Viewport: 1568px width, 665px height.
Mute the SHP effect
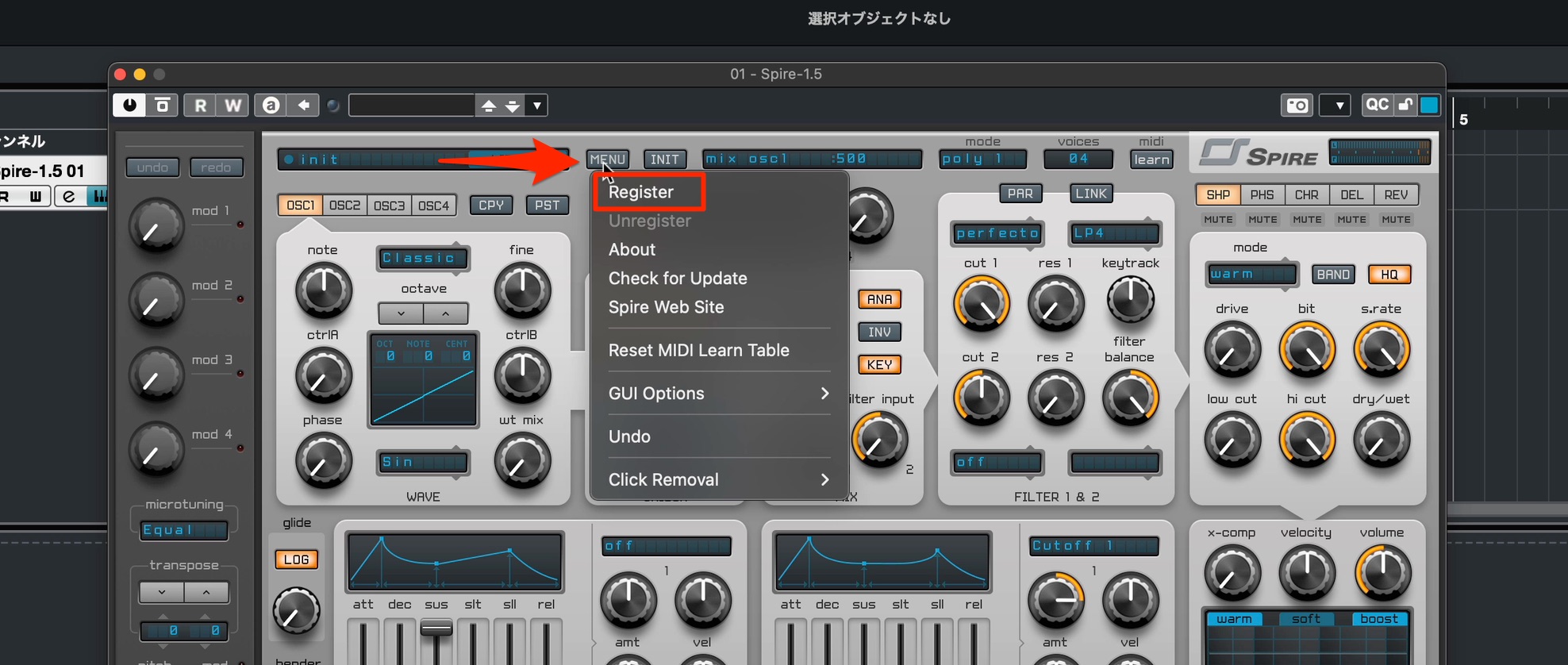tap(1218, 220)
